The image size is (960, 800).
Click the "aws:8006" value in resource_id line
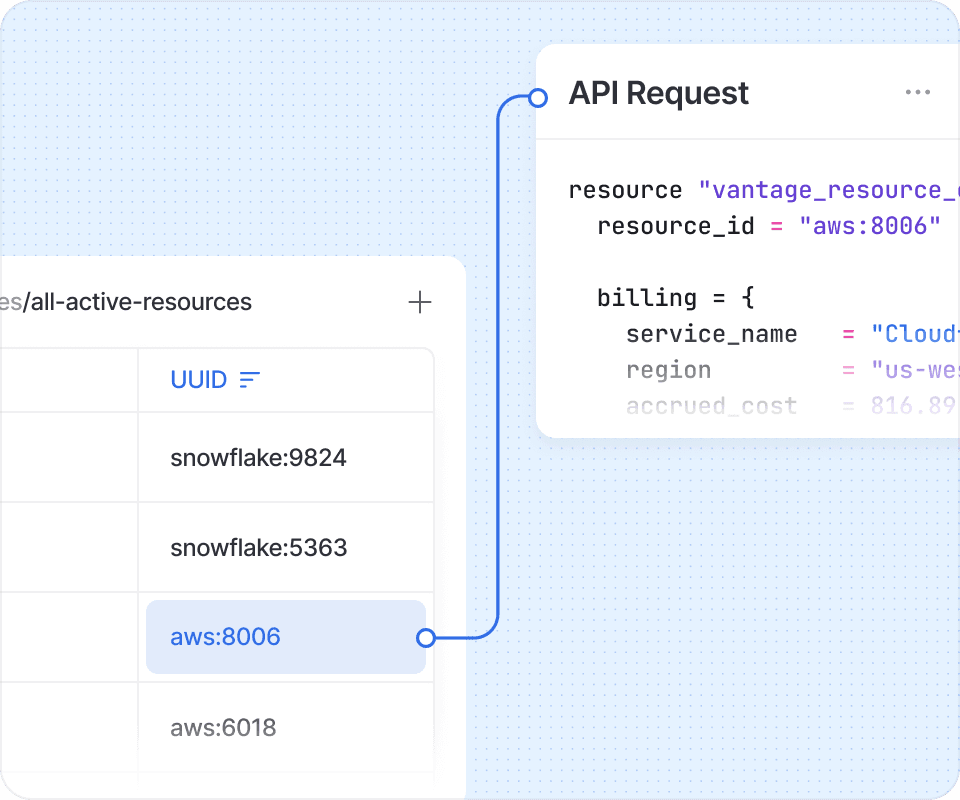click(x=870, y=226)
